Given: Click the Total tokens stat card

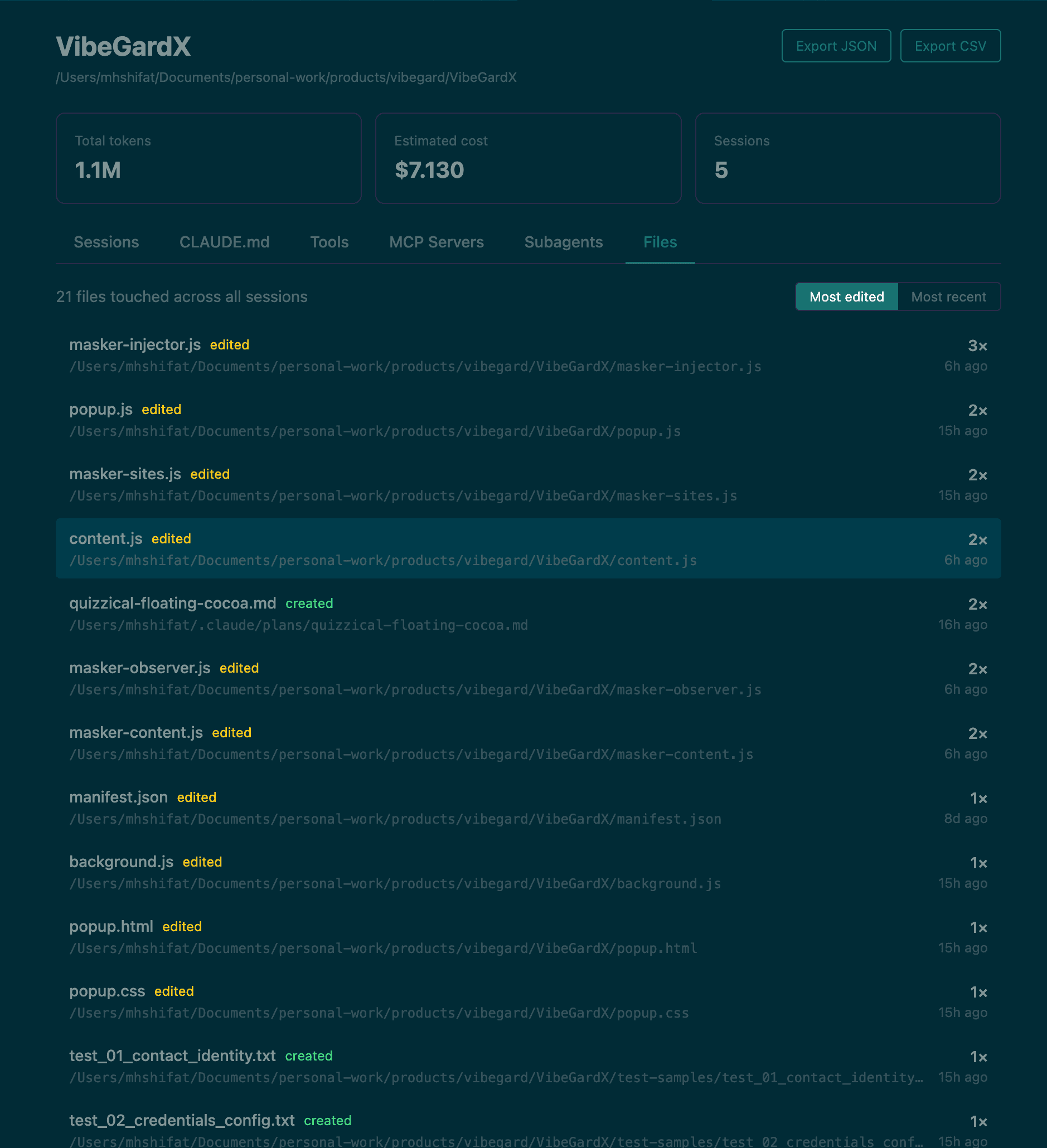Looking at the screenshot, I should click(x=209, y=158).
